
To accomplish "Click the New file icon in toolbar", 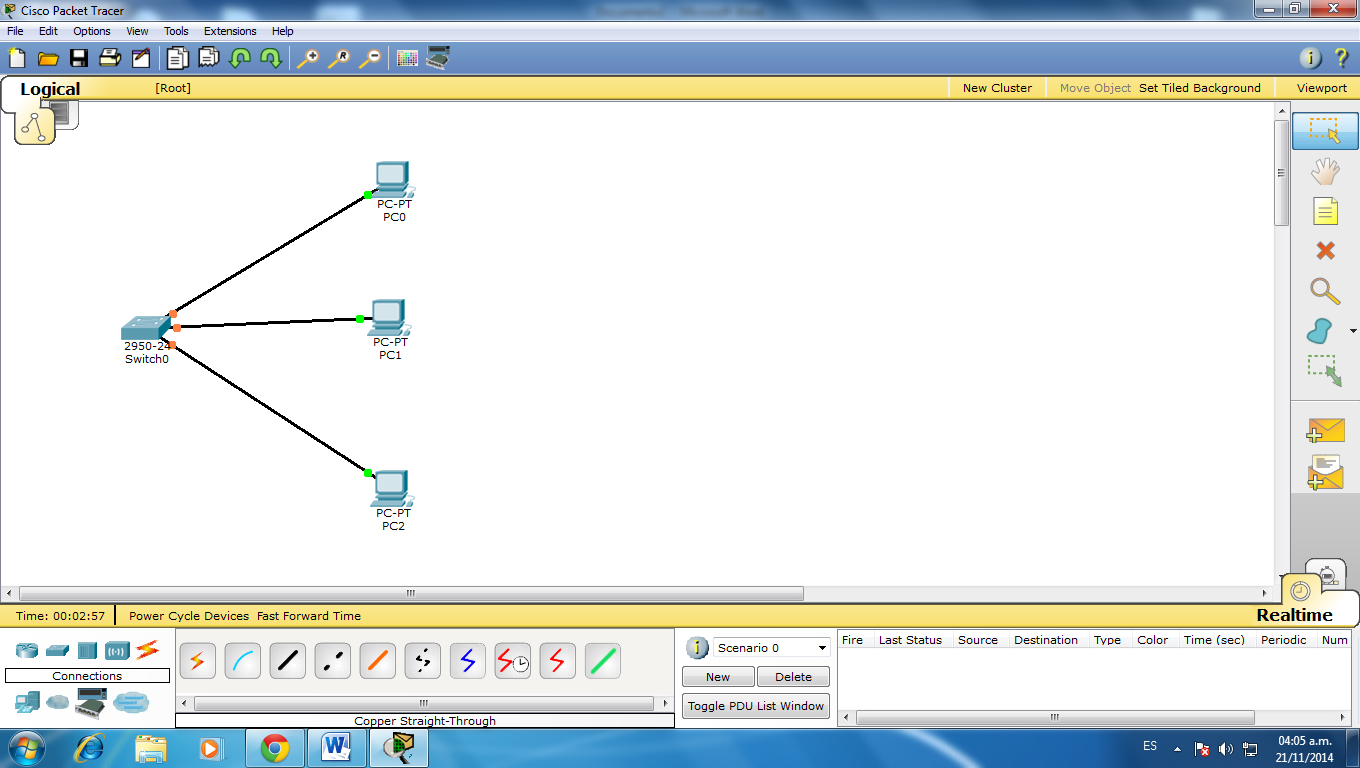I will 17,58.
